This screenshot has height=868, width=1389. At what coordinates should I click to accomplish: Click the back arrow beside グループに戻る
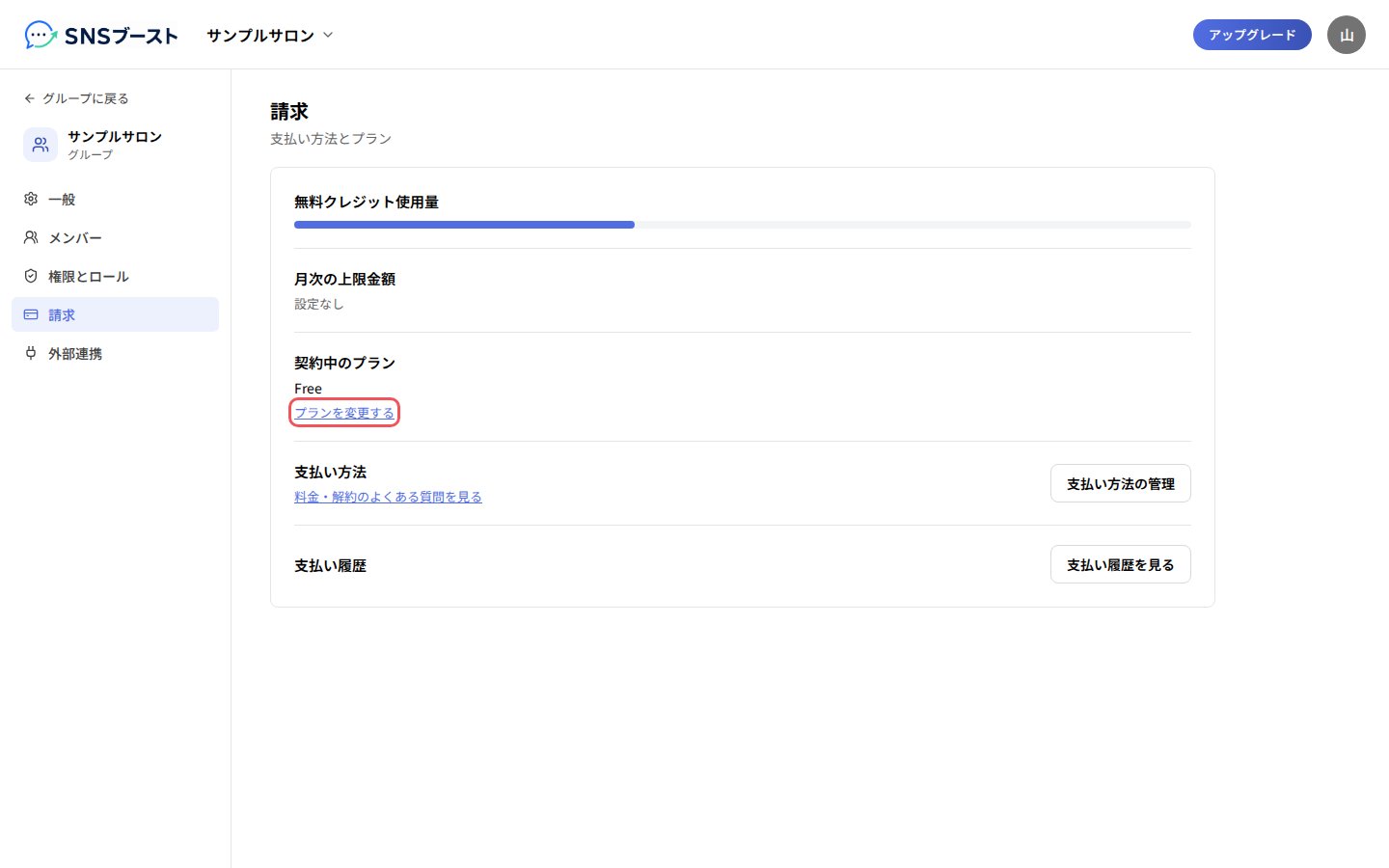[30, 98]
